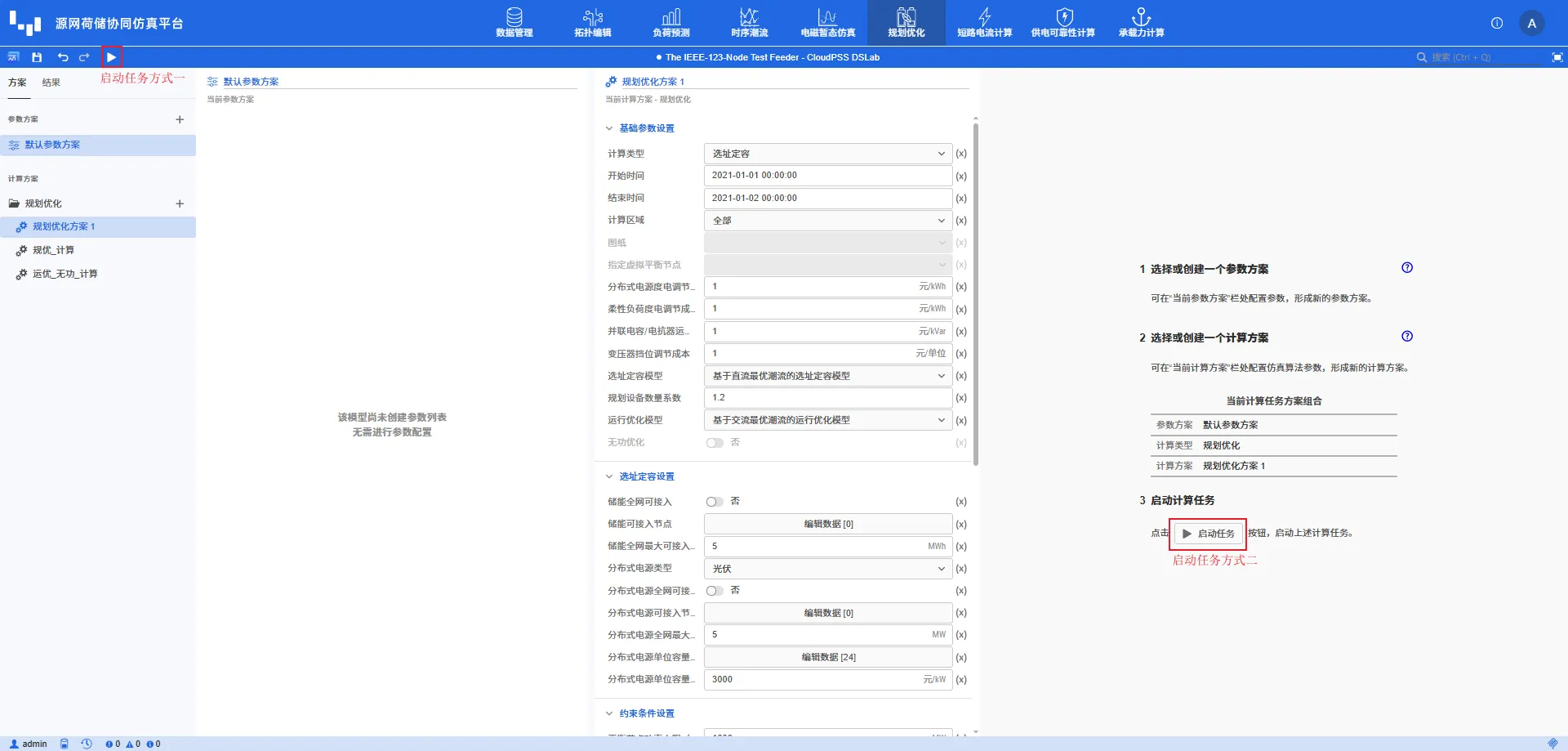
Task: Click the icon at status bar right end
Action: (1552, 744)
